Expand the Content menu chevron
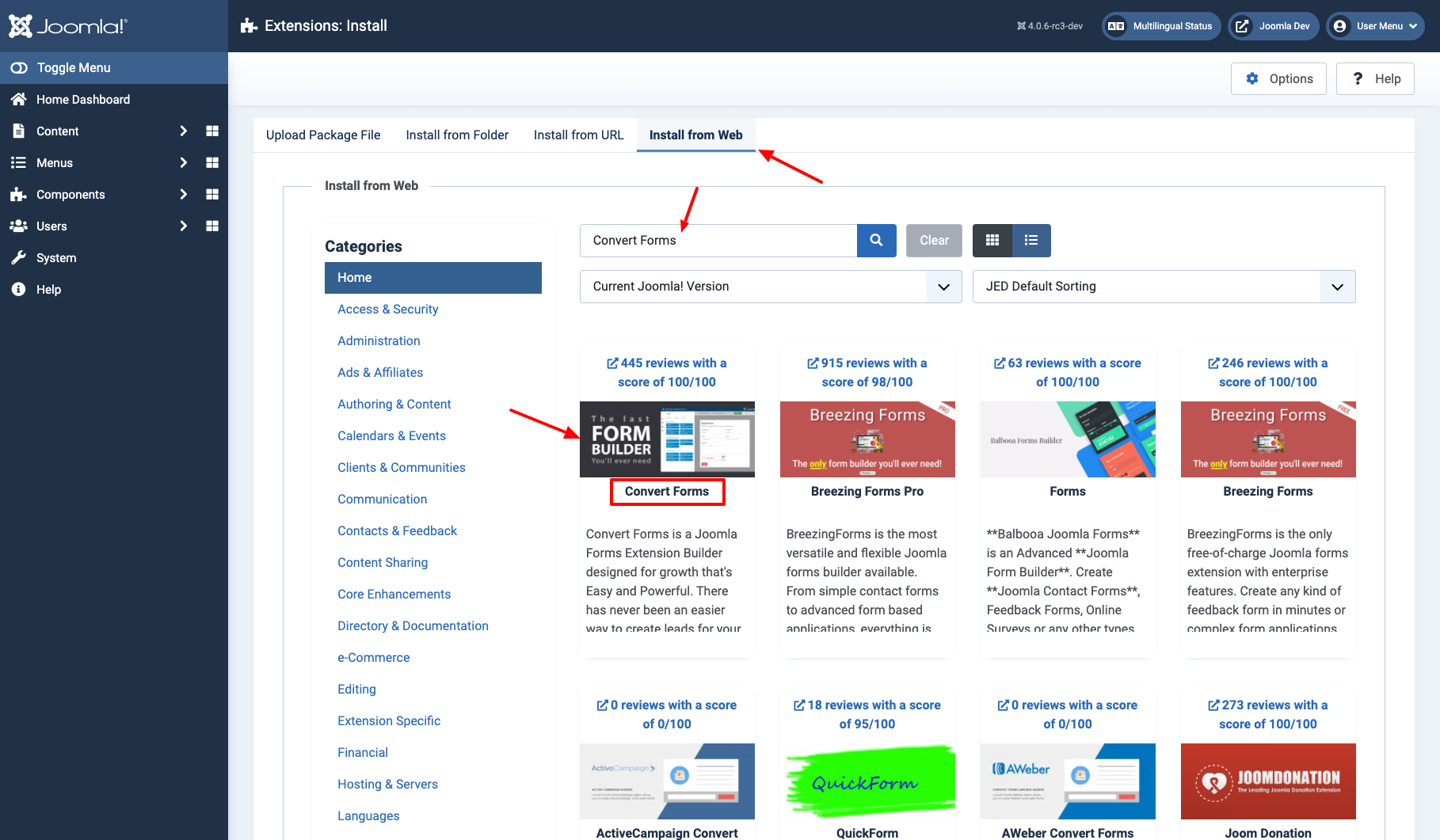 pos(184,131)
